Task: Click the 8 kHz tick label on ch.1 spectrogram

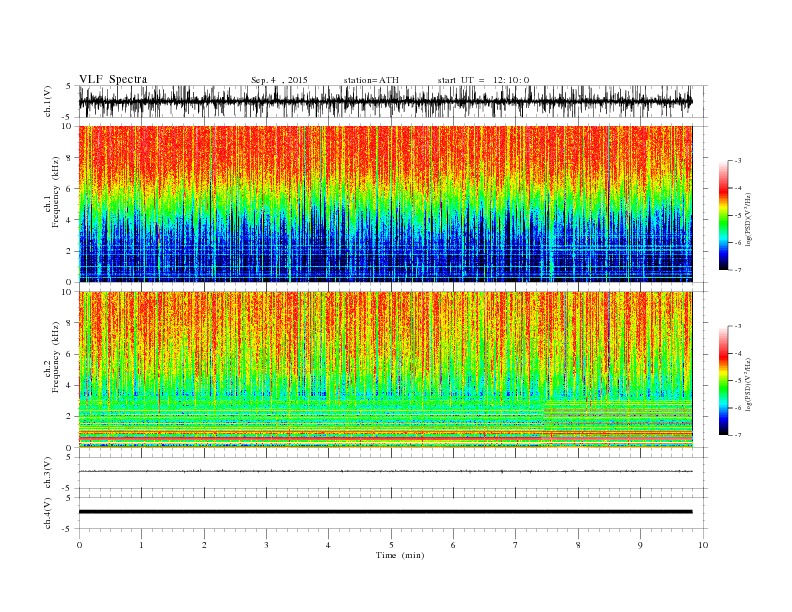Action: [70, 158]
